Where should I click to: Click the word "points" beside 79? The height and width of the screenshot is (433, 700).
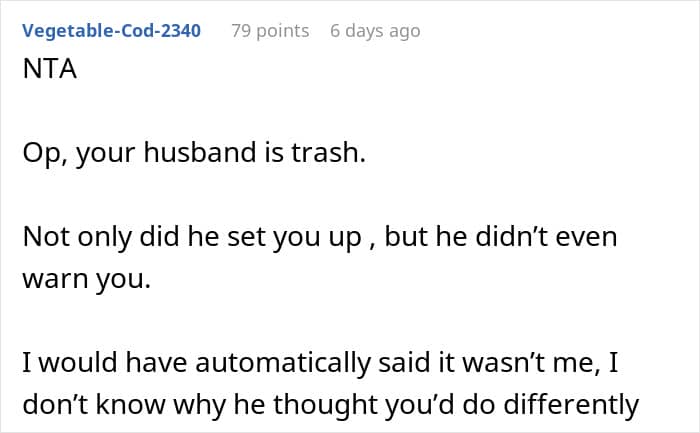click(x=283, y=31)
